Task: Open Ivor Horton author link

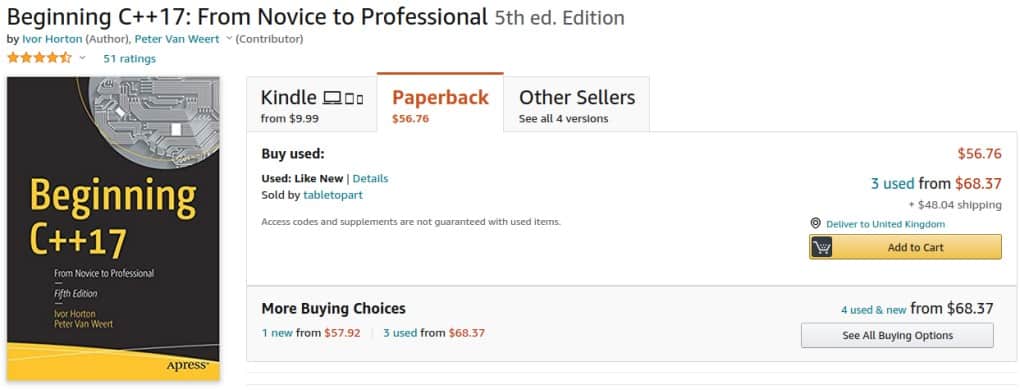Action: [52, 39]
